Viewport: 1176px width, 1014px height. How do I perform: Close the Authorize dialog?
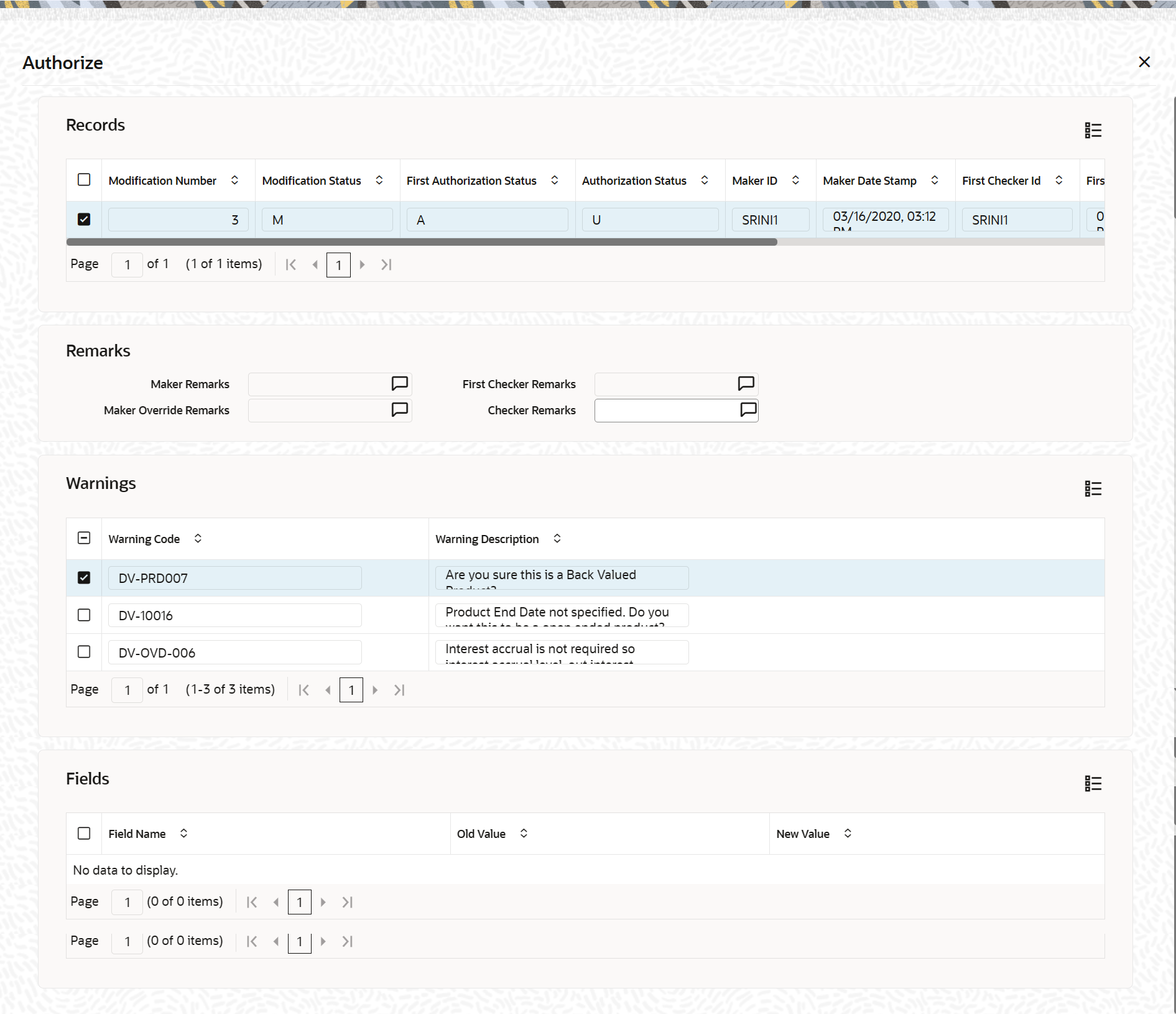coord(1144,62)
